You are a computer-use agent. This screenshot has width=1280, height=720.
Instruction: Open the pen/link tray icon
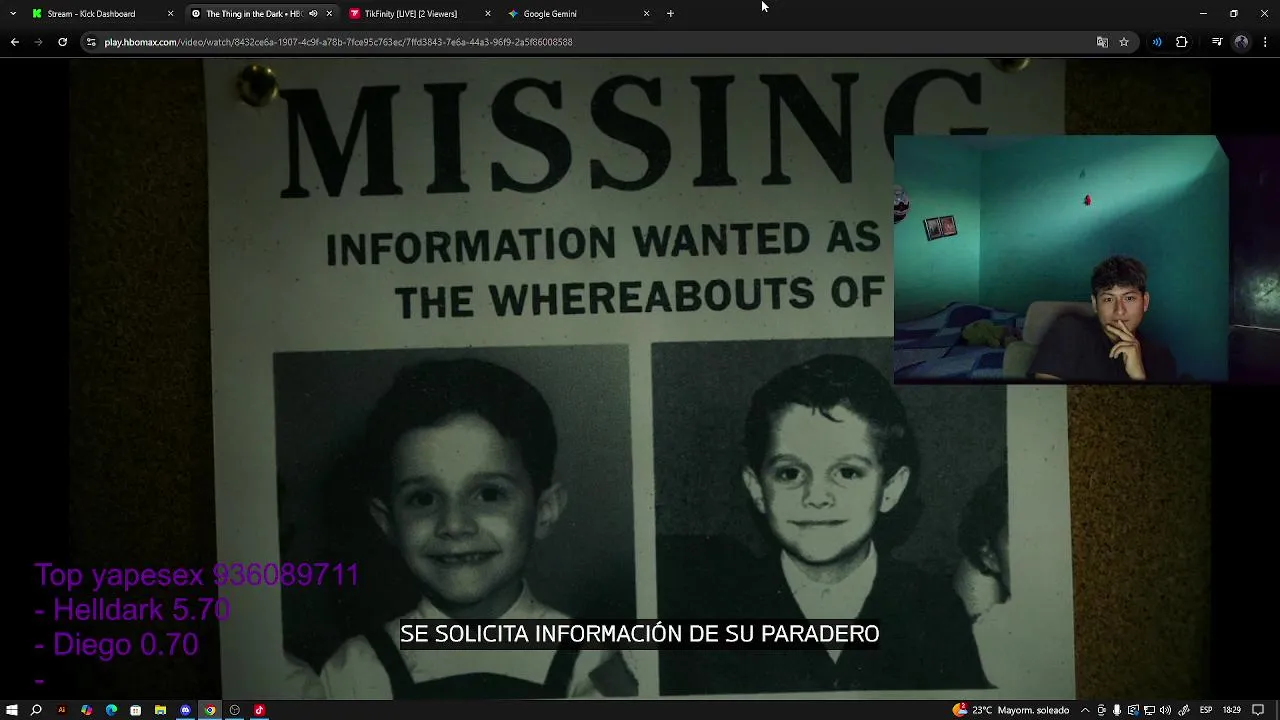1184,710
